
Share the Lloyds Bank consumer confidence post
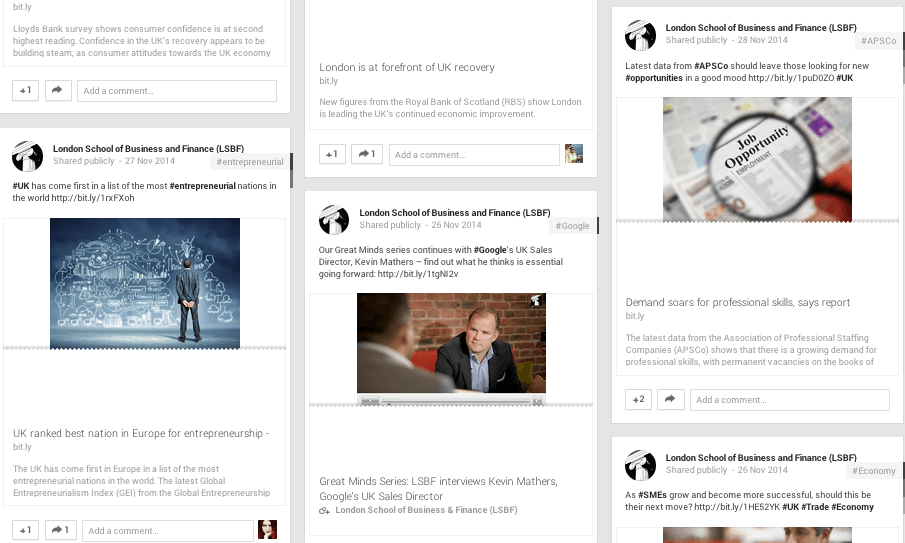click(x=58, y=90)
